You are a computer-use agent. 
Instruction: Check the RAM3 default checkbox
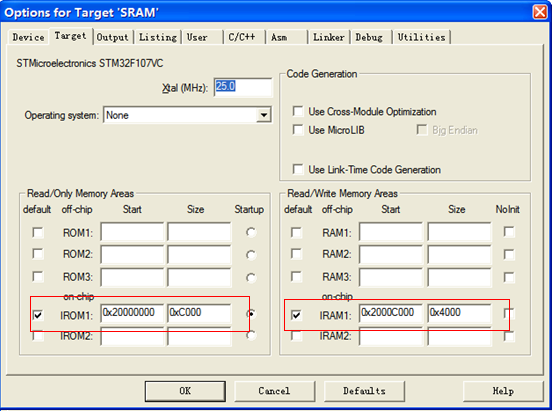[296, 276]
